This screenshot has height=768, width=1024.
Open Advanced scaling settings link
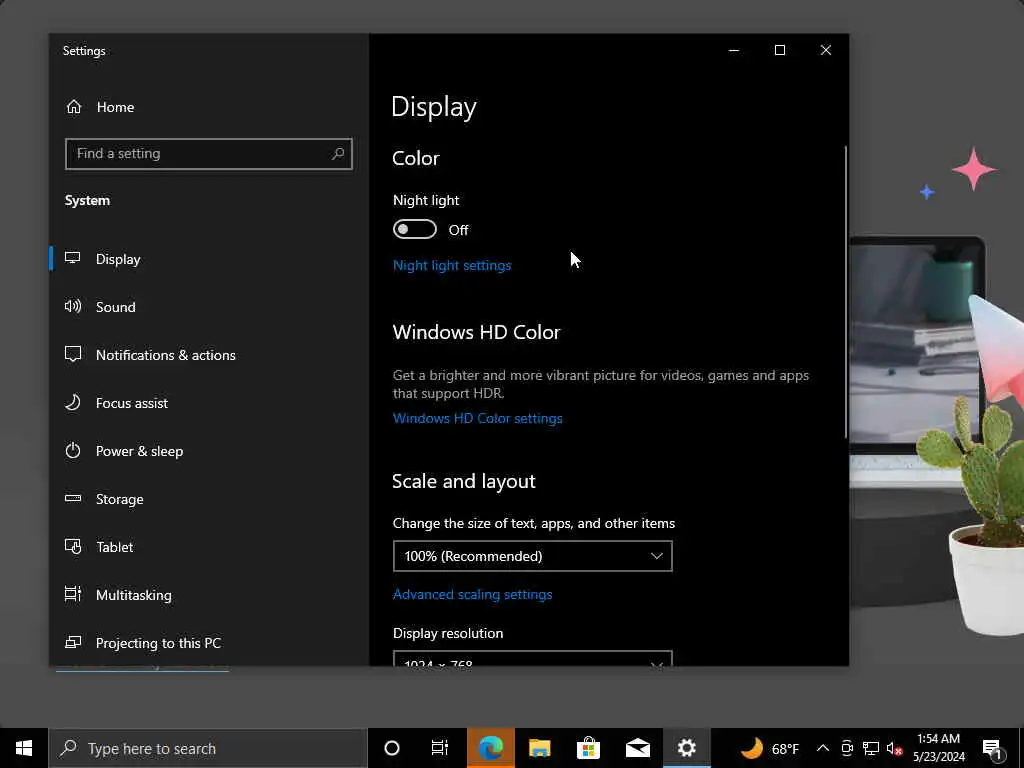click(472, 594)
